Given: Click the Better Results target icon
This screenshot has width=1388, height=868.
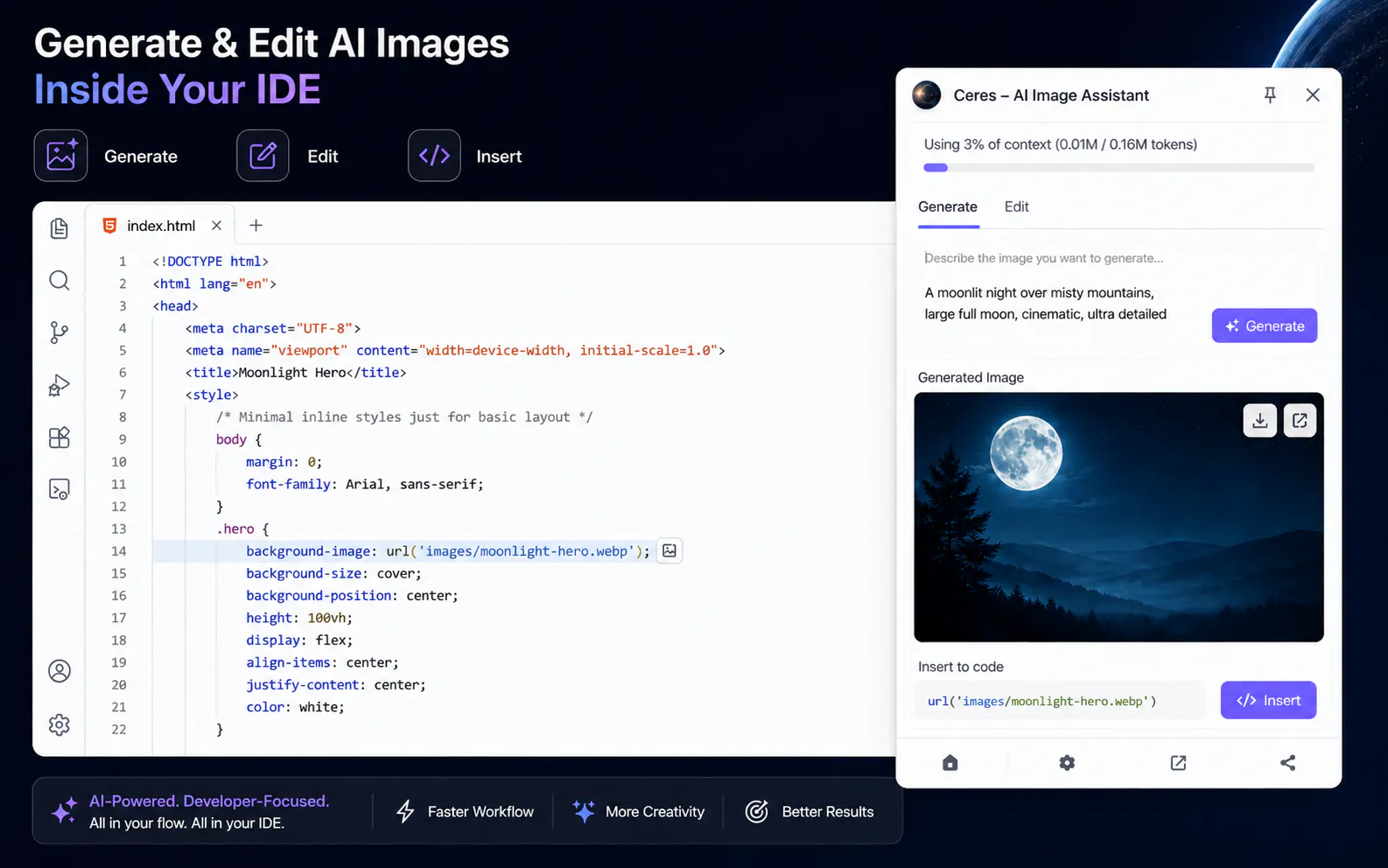Looking at the screenshot, I should coord(757,811).
